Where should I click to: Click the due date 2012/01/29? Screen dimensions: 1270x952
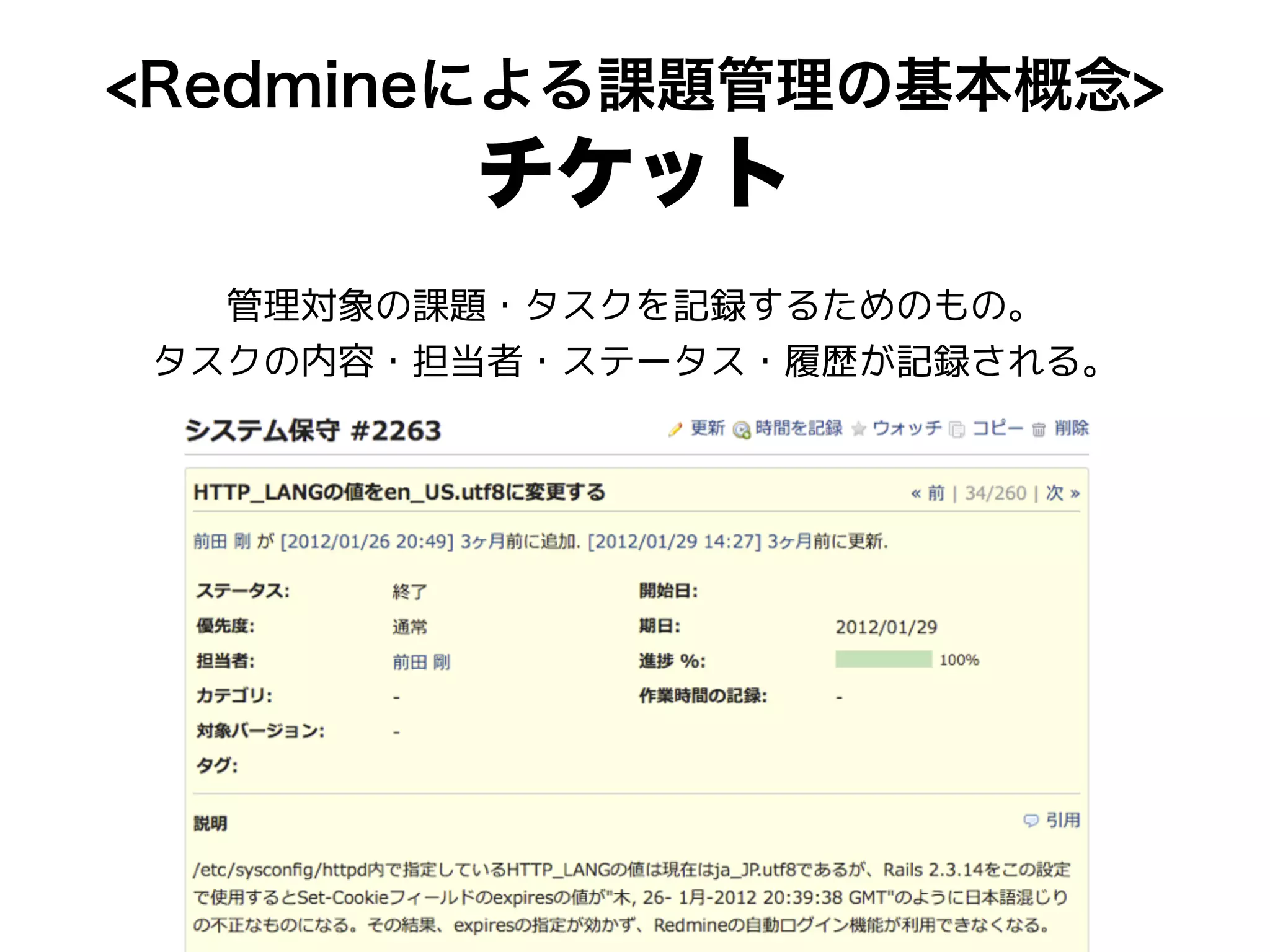click(886, 627)
